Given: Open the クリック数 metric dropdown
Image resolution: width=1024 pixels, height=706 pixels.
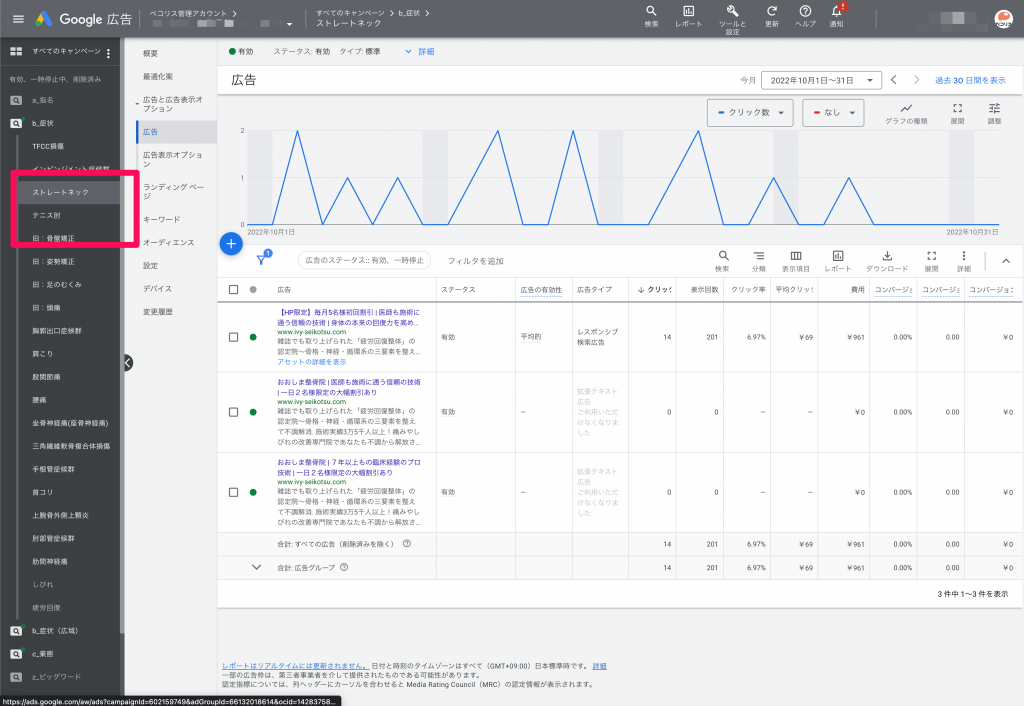Looking at the screenshot, I should coord(750,112).
